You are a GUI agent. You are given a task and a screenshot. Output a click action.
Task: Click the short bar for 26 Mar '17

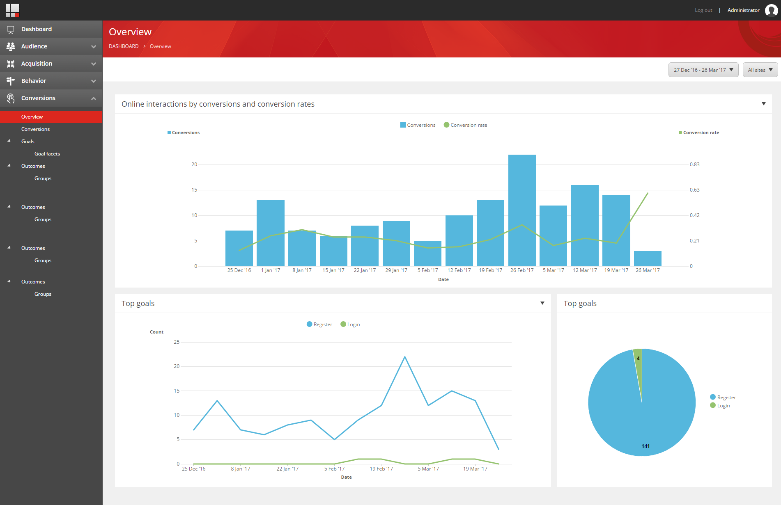pyautogui.click(x=648, y=258)
